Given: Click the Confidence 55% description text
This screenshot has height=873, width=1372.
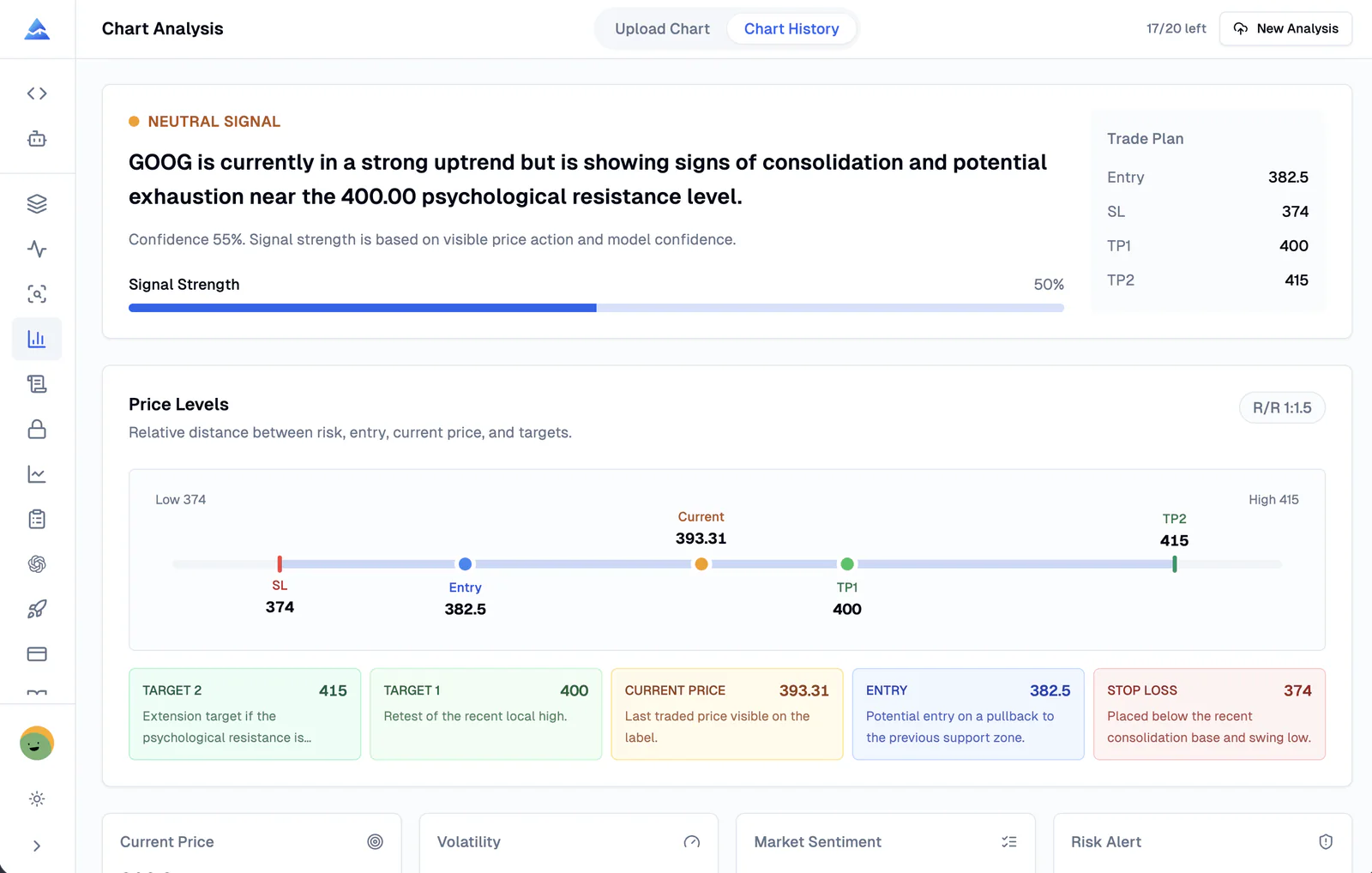Looking at the screenshot, I should click(x=432, y=239).
